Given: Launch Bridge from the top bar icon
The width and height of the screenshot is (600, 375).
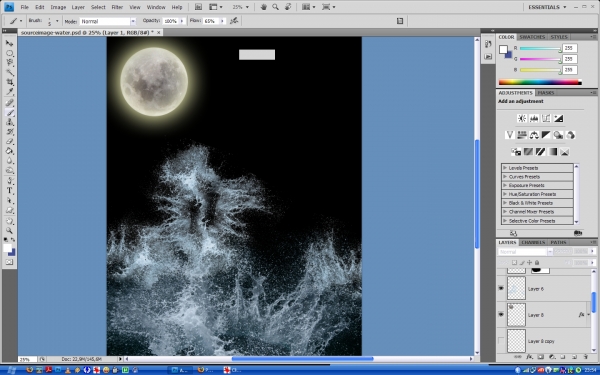Looking at the screenshot, I should pyautogui.click(x=198, y=7).
